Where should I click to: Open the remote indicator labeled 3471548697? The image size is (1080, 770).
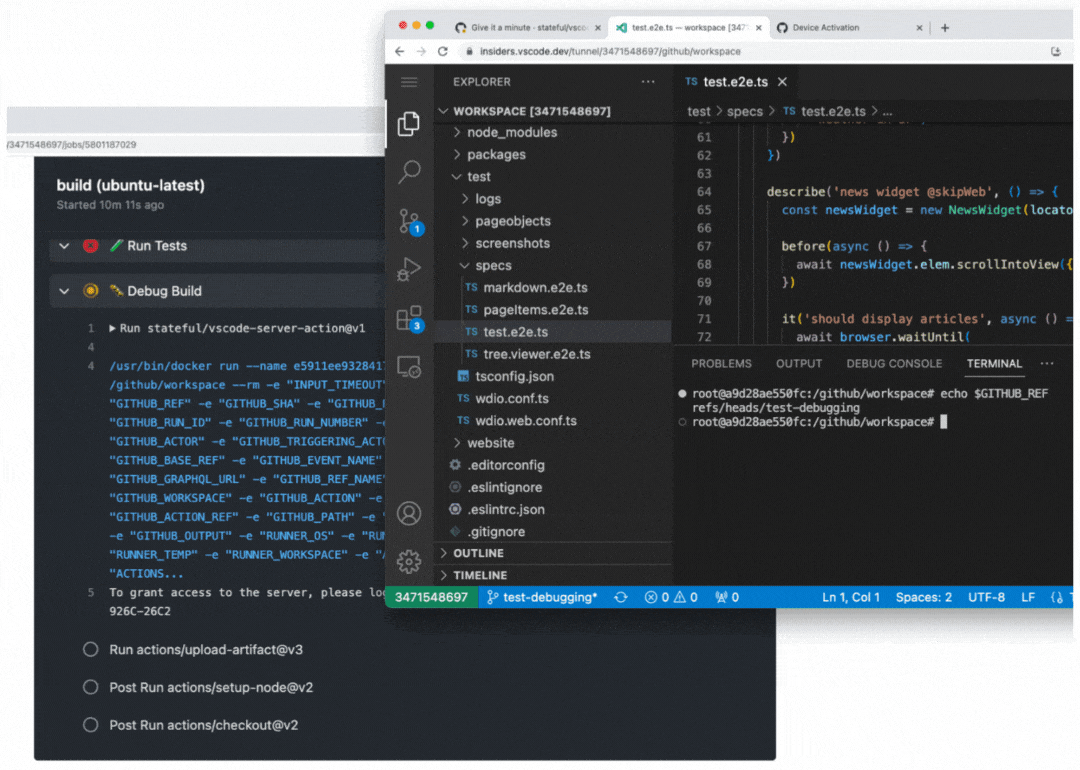coord(431,597)
